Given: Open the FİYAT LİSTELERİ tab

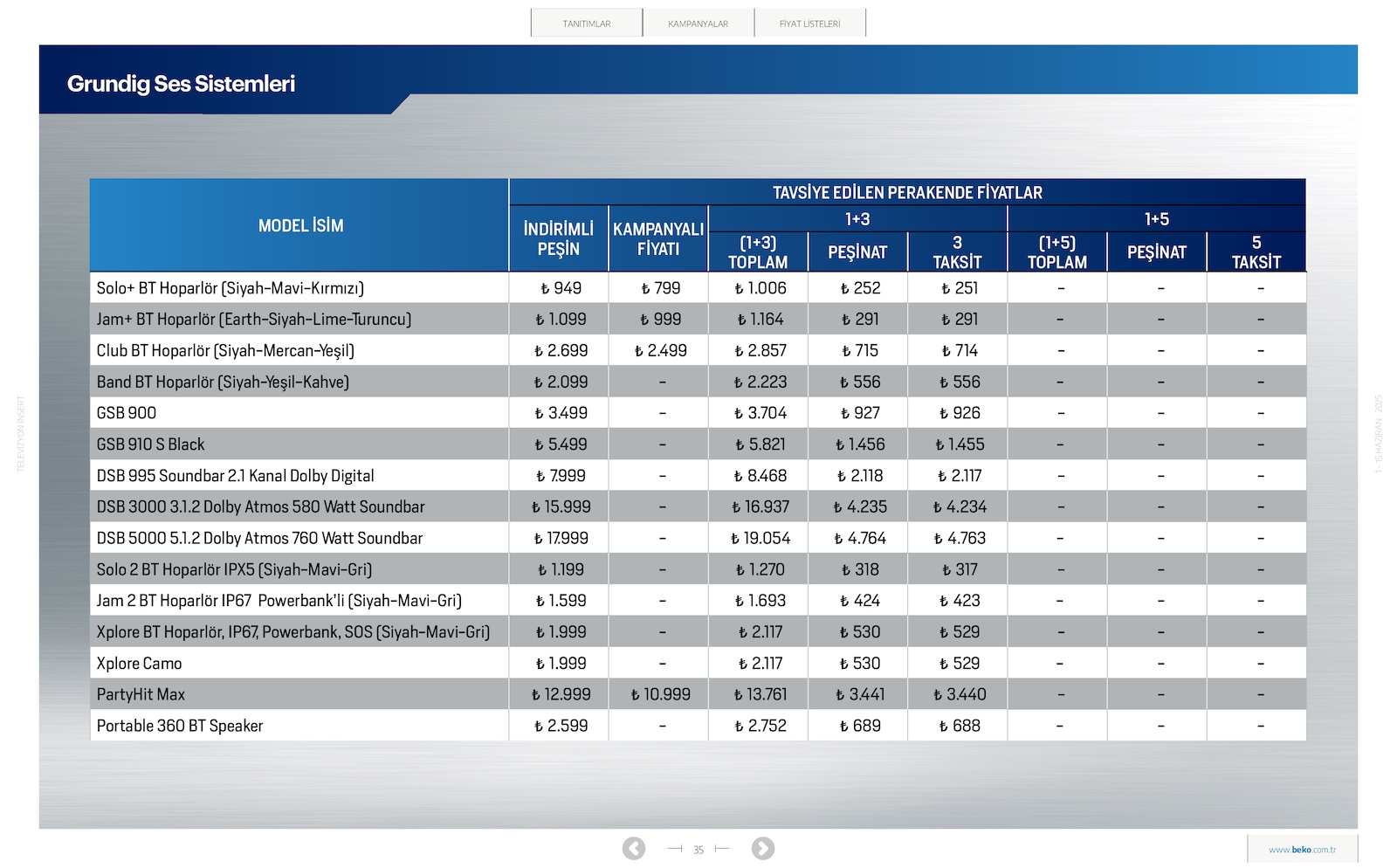Looking at the screenshot, I should click(810, 23).
